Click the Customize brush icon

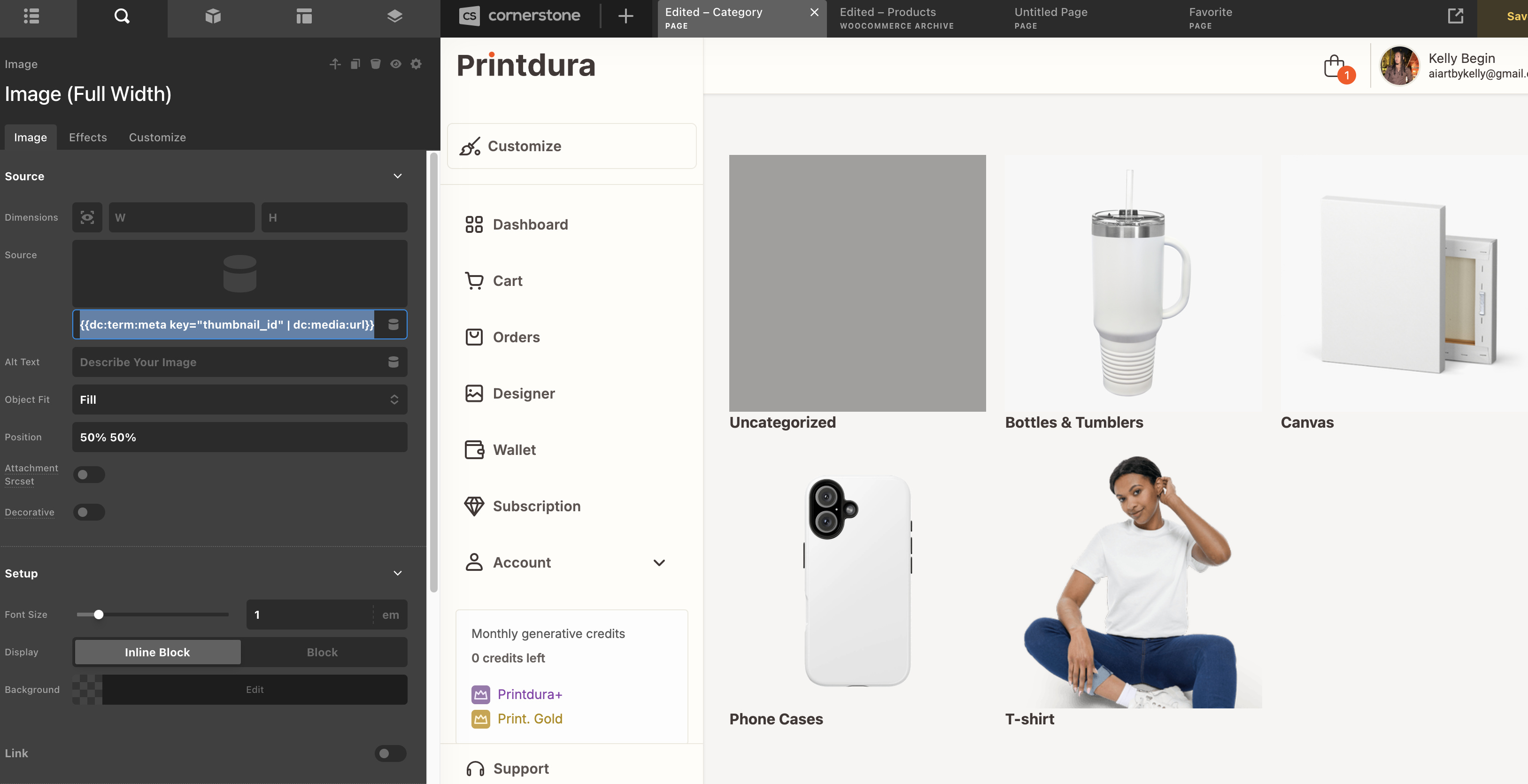tap(470, 146)
